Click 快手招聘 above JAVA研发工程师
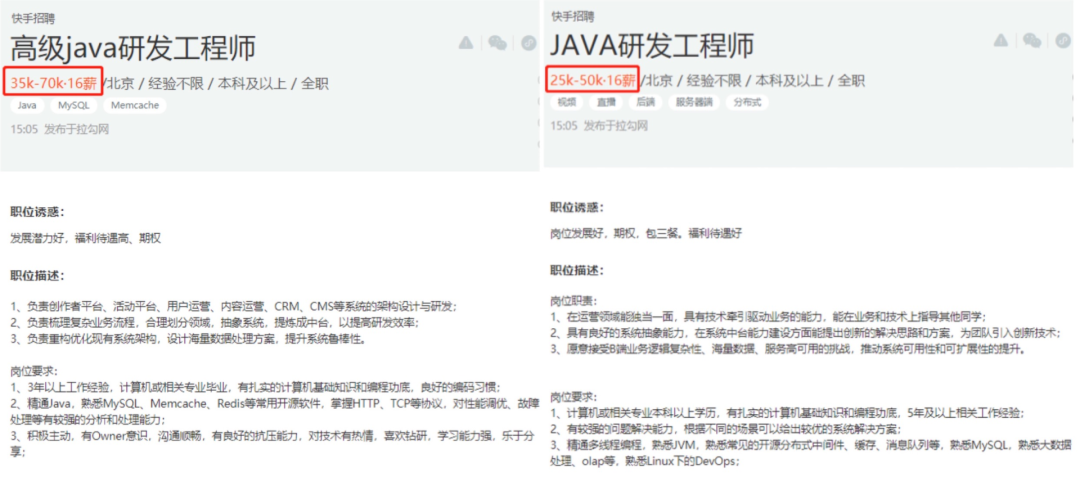The height and width of the screenshot is (481, 1080). (x=572, y=17)
